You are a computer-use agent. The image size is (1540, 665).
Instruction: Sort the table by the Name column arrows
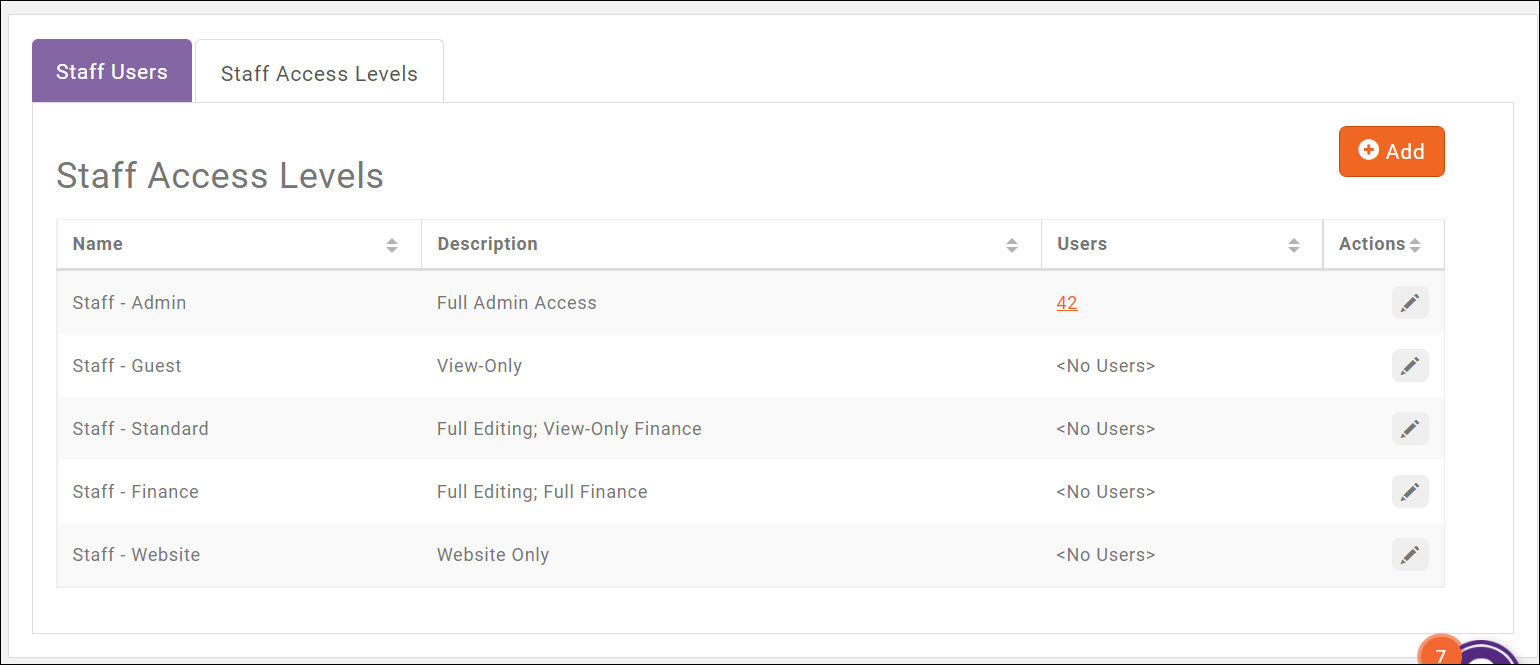click(392, 243)
